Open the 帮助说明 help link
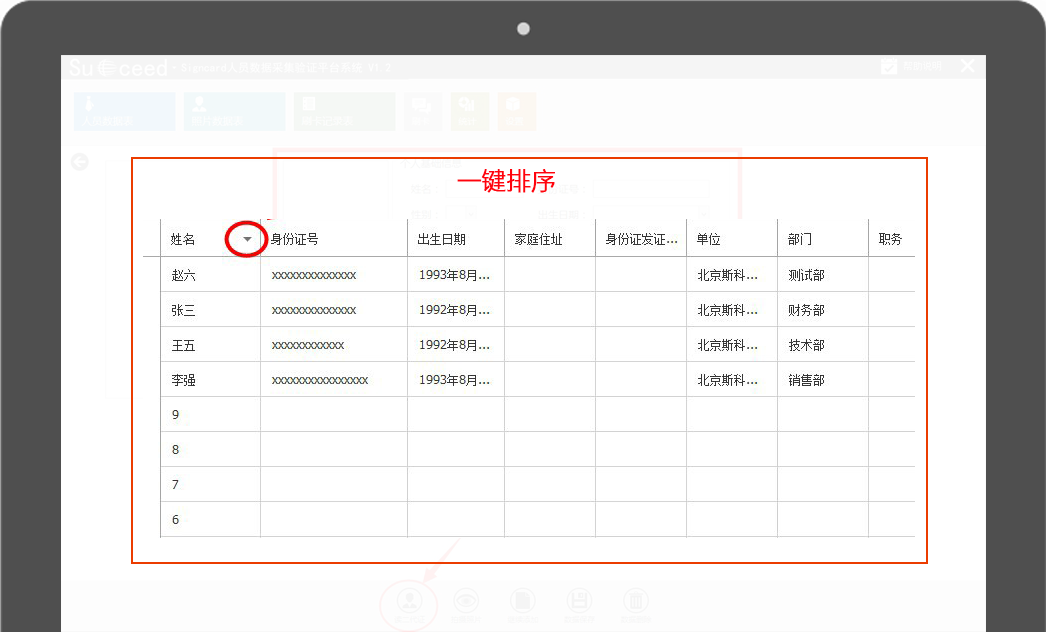 912,66
